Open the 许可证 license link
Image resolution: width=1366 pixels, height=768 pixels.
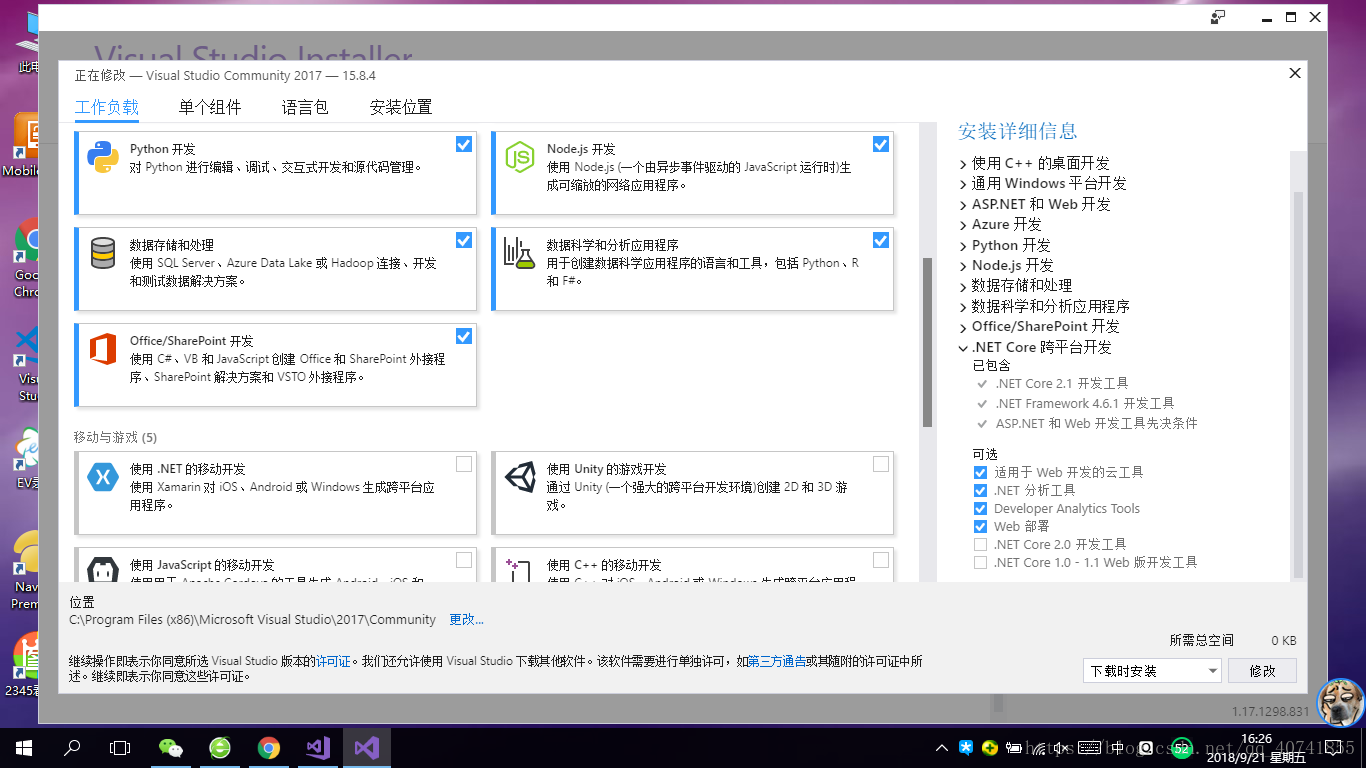(x=333, y=662)
